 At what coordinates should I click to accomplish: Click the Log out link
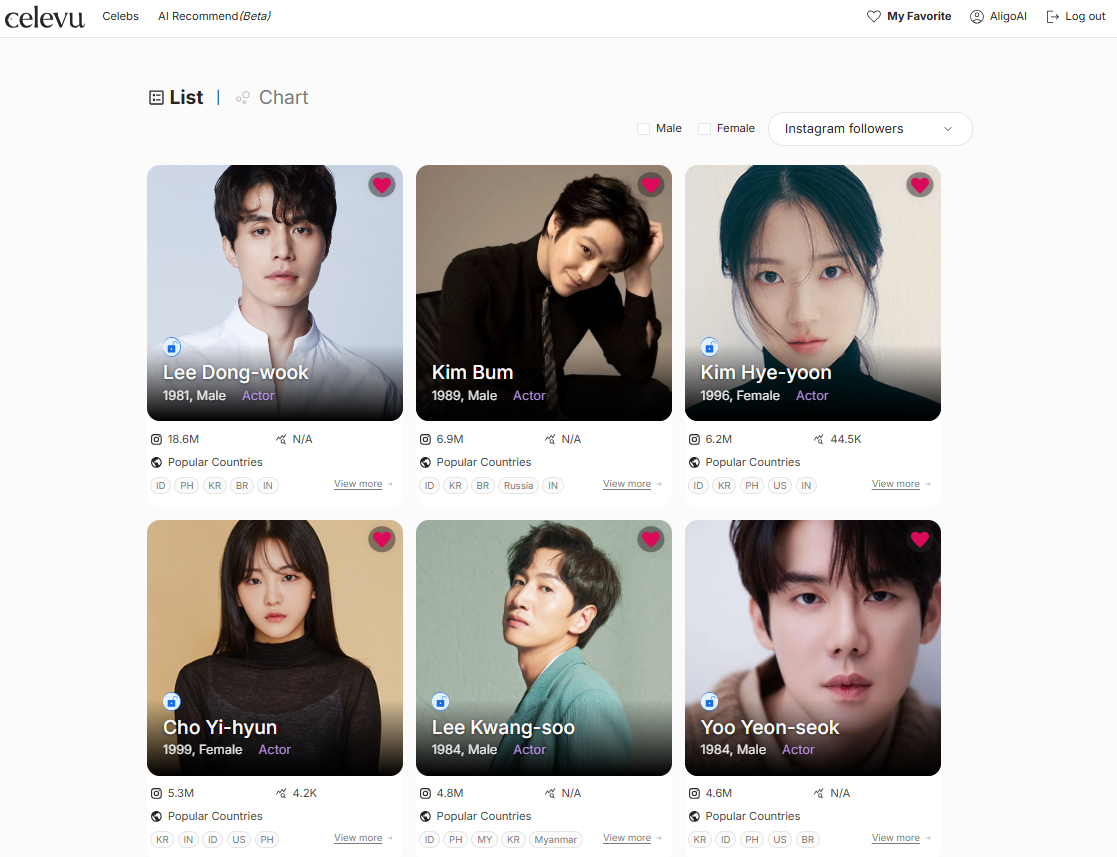point(1076,16)
